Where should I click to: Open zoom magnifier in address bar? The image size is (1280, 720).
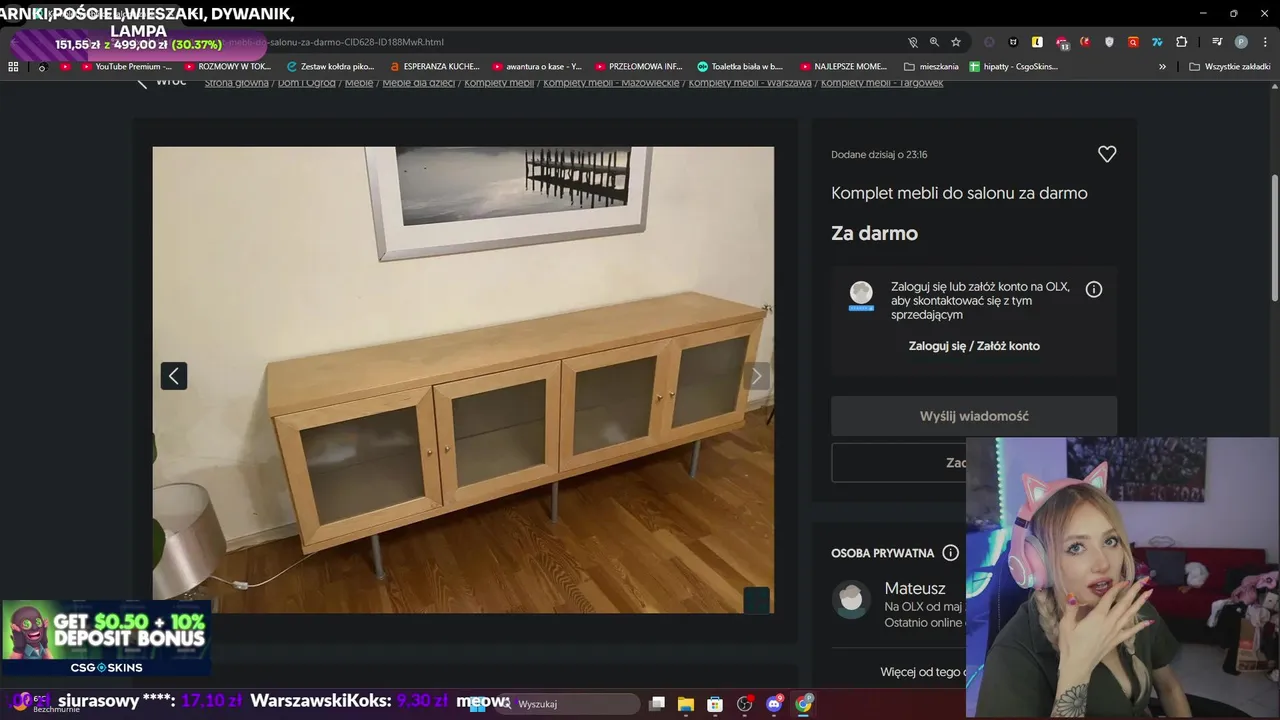(934, 42)
